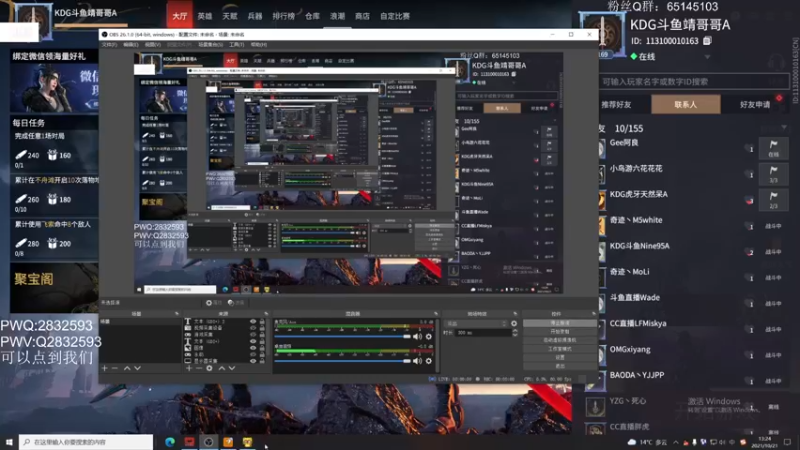Switch to the 英雄 game tab
The image size is (800, 450).
click(x=205, y=16)
